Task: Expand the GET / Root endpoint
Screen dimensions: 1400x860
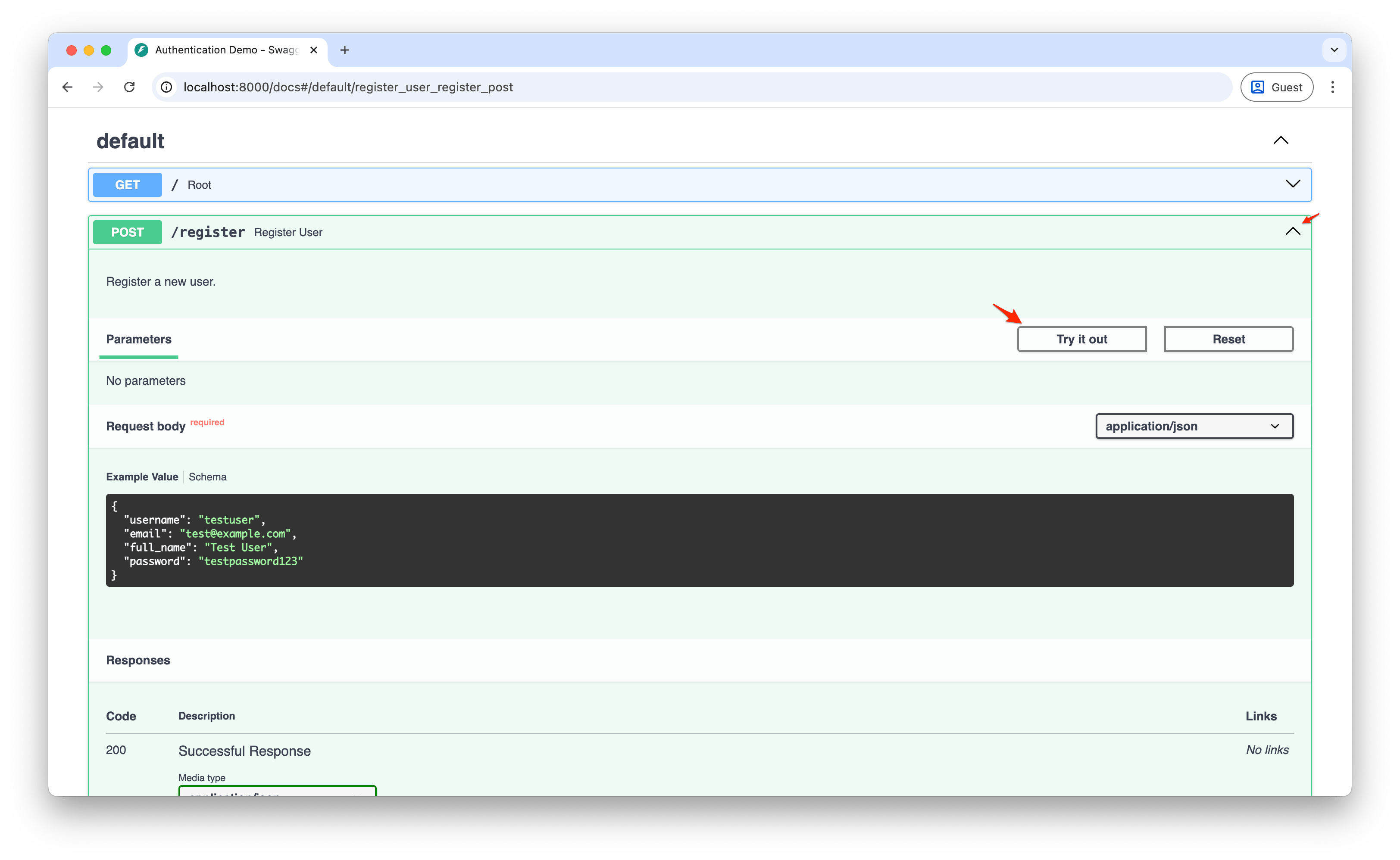Action: point(1293,184)
